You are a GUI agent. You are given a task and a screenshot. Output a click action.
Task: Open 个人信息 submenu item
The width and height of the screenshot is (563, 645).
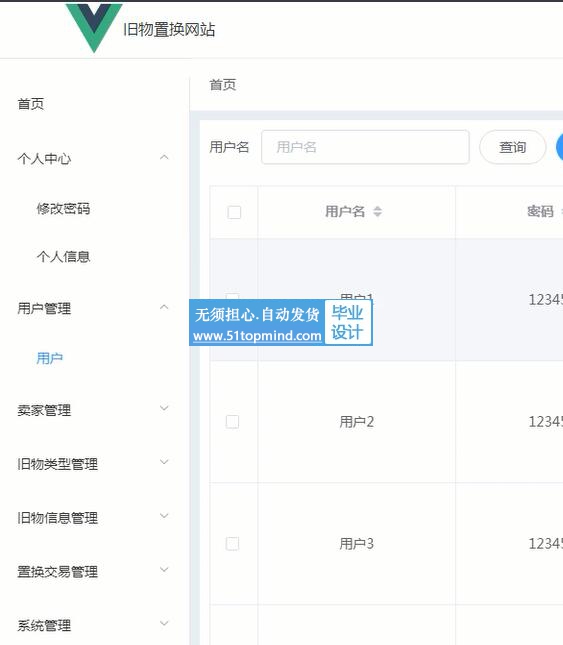pyautogui.click(x=63, y=257)
